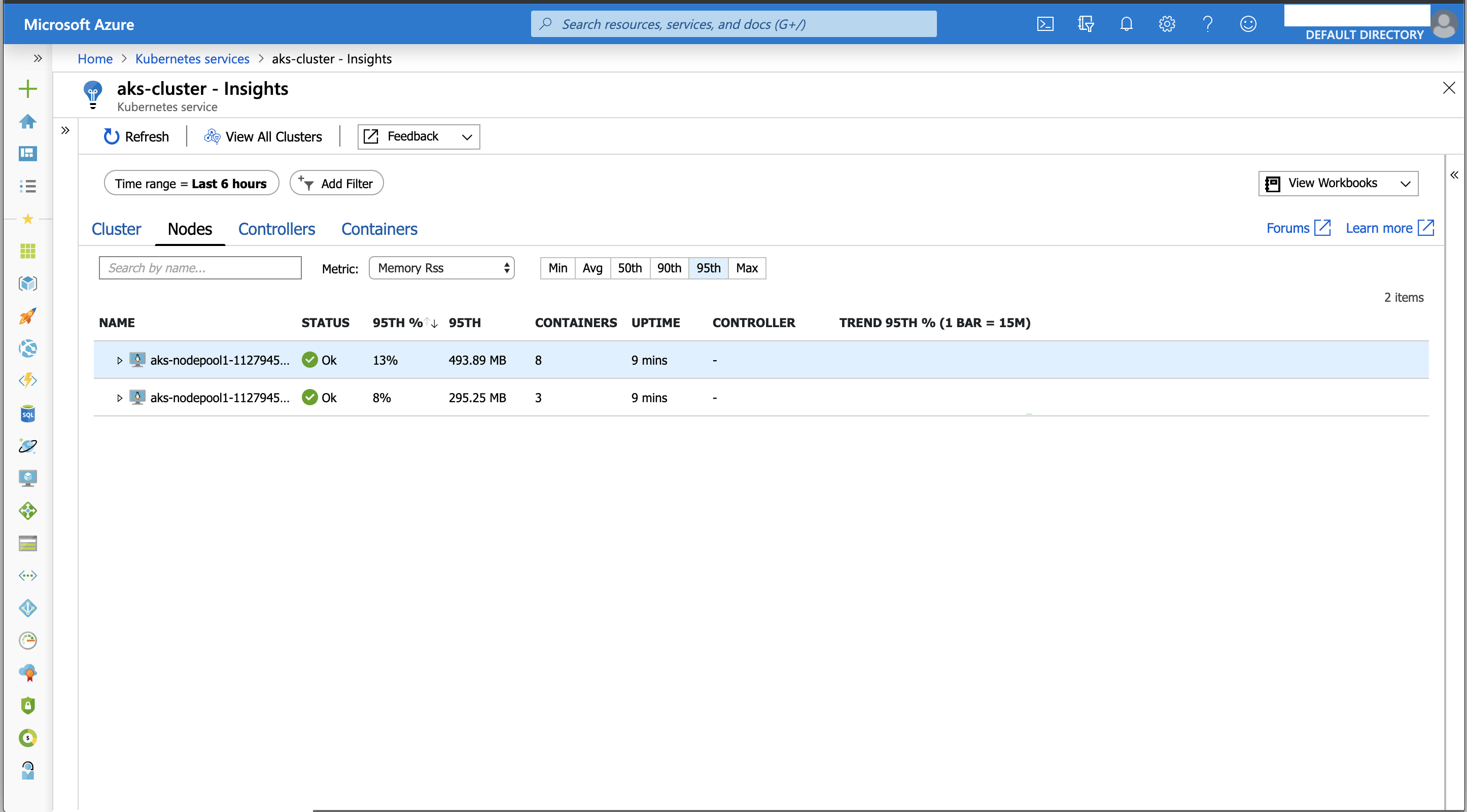Click the Kubernetes services breadcrumb link
Screen dimensions: 1467x812
[192, 59]
